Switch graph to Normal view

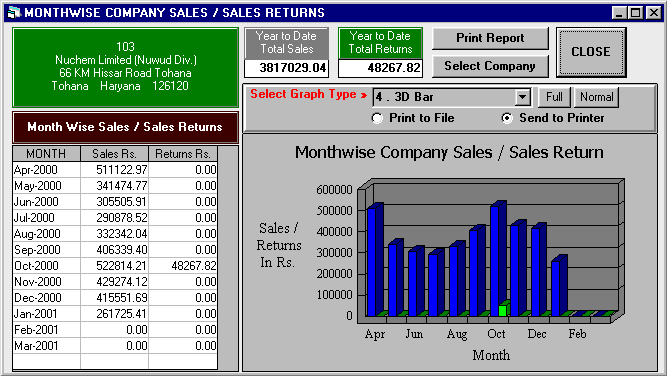(596, 97)
